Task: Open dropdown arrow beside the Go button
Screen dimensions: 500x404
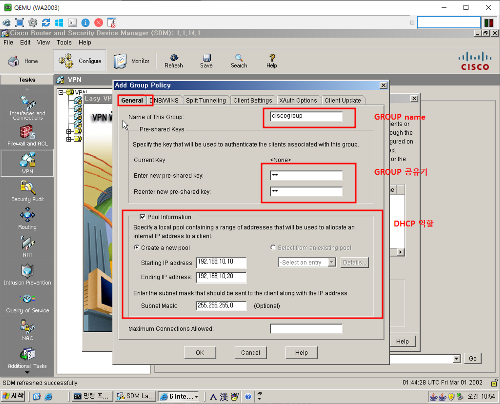Action: pos(456,359)
